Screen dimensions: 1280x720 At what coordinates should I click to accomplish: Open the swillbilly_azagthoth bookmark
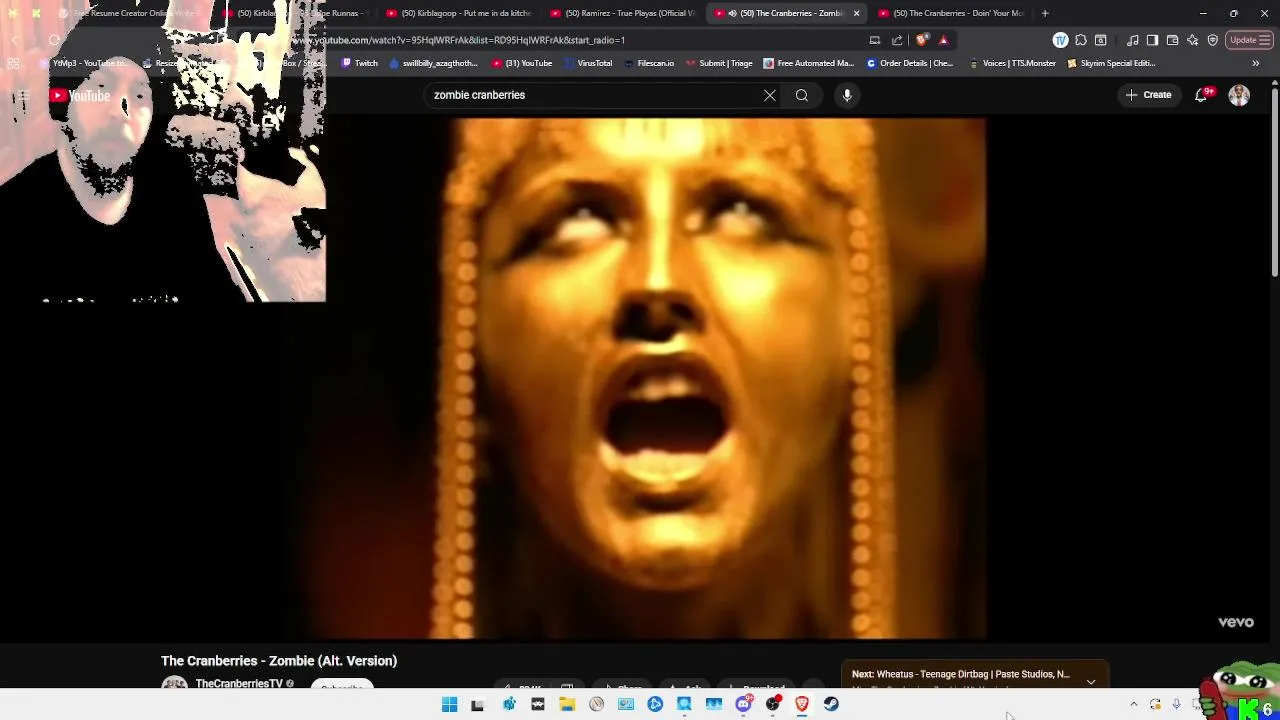433,63
